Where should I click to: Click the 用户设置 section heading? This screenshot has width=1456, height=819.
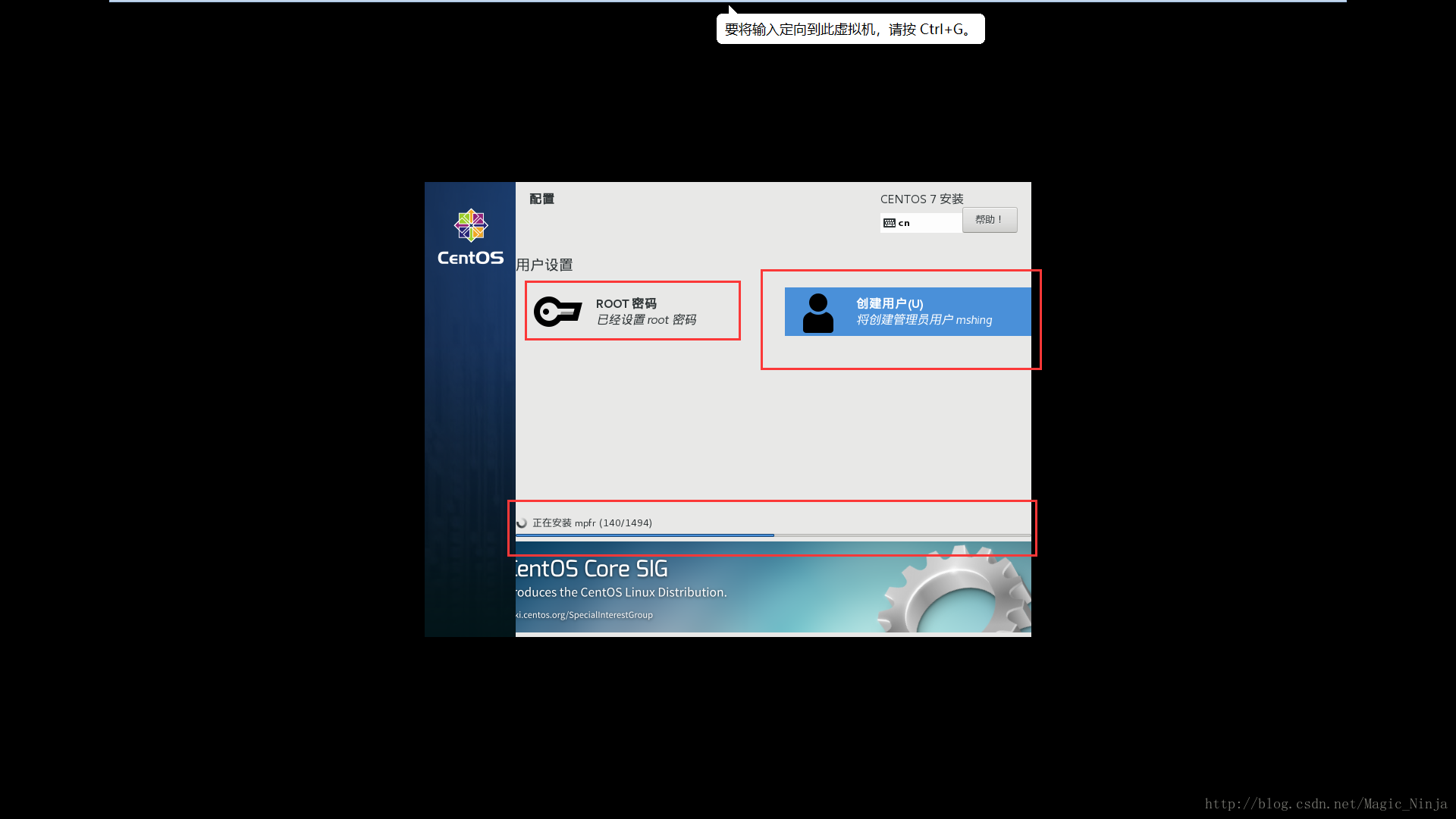[x=544, y=265]
